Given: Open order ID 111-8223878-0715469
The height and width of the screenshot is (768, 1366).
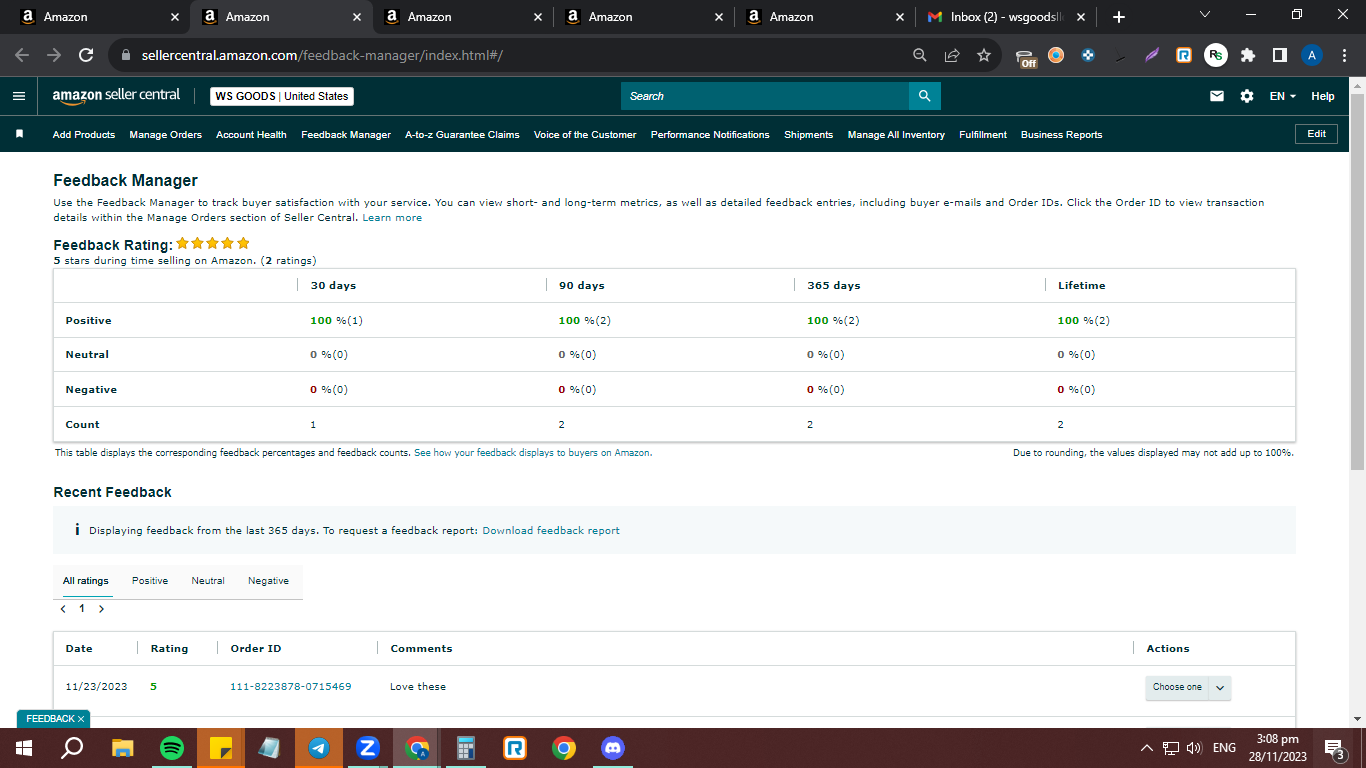Looking at the screenshot, I should [x=291, y=687].
